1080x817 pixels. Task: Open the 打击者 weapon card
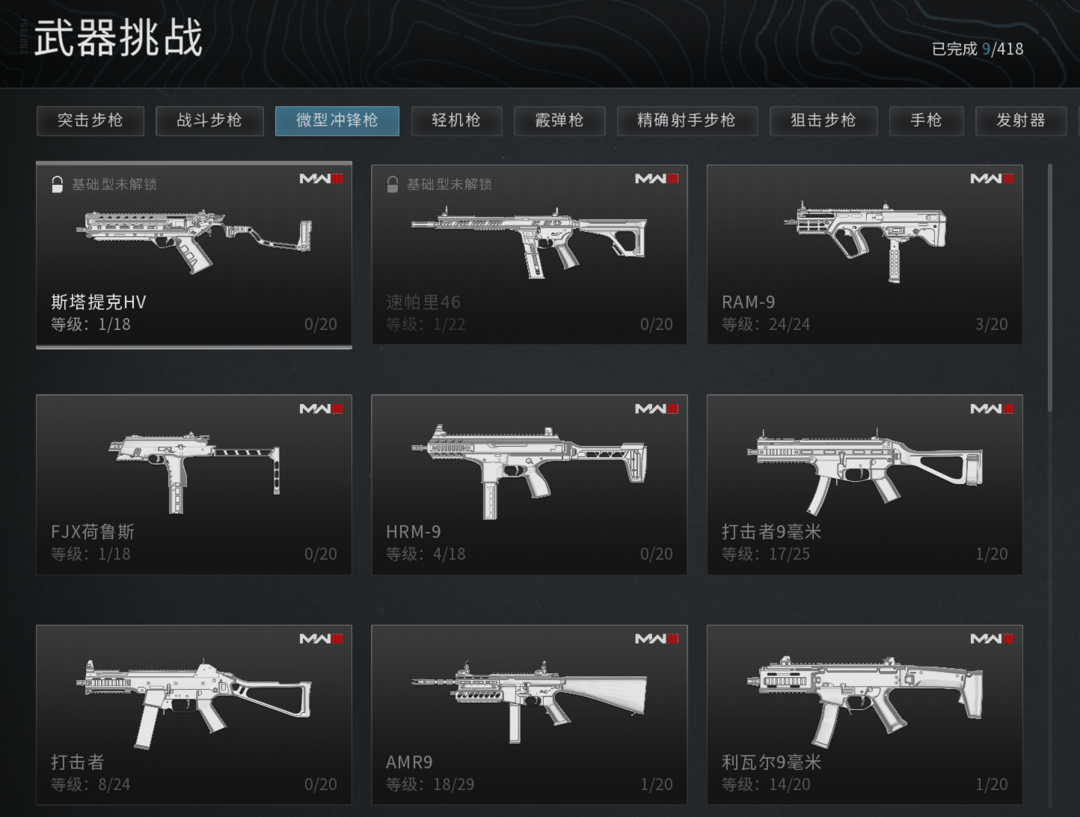click(194, 714)
